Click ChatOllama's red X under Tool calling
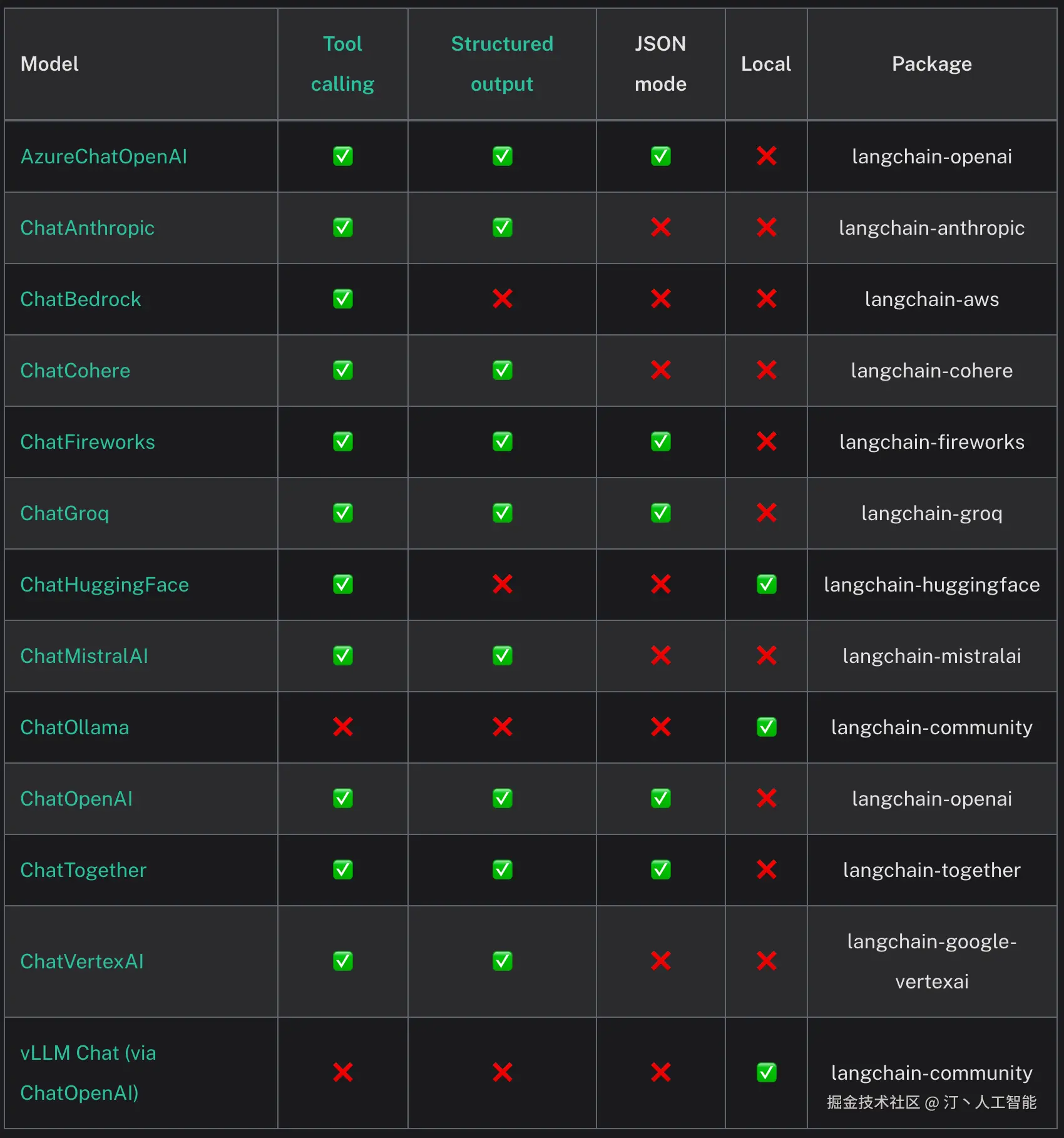Viewport: 1064px width, 1138px height. pyautogui.click(x=343, y=727)
